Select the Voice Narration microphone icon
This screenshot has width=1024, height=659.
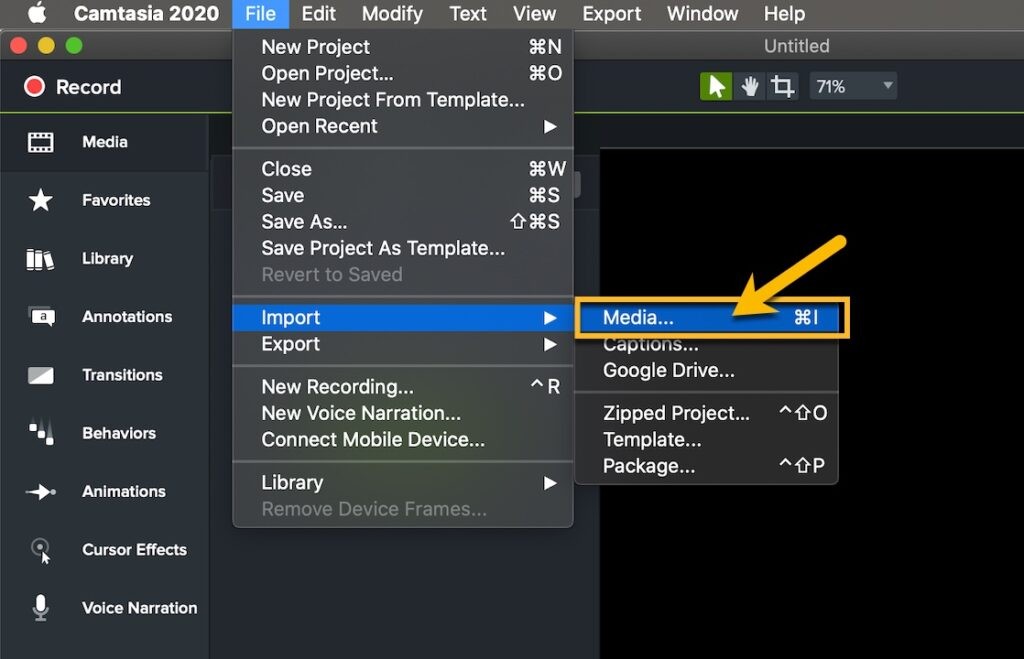point(40,607)
